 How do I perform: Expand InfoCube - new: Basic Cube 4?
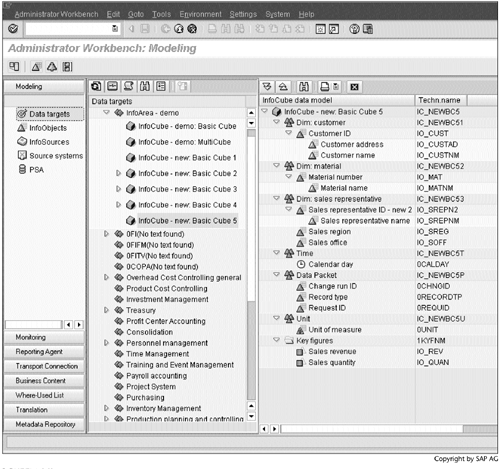click(118, 205)
